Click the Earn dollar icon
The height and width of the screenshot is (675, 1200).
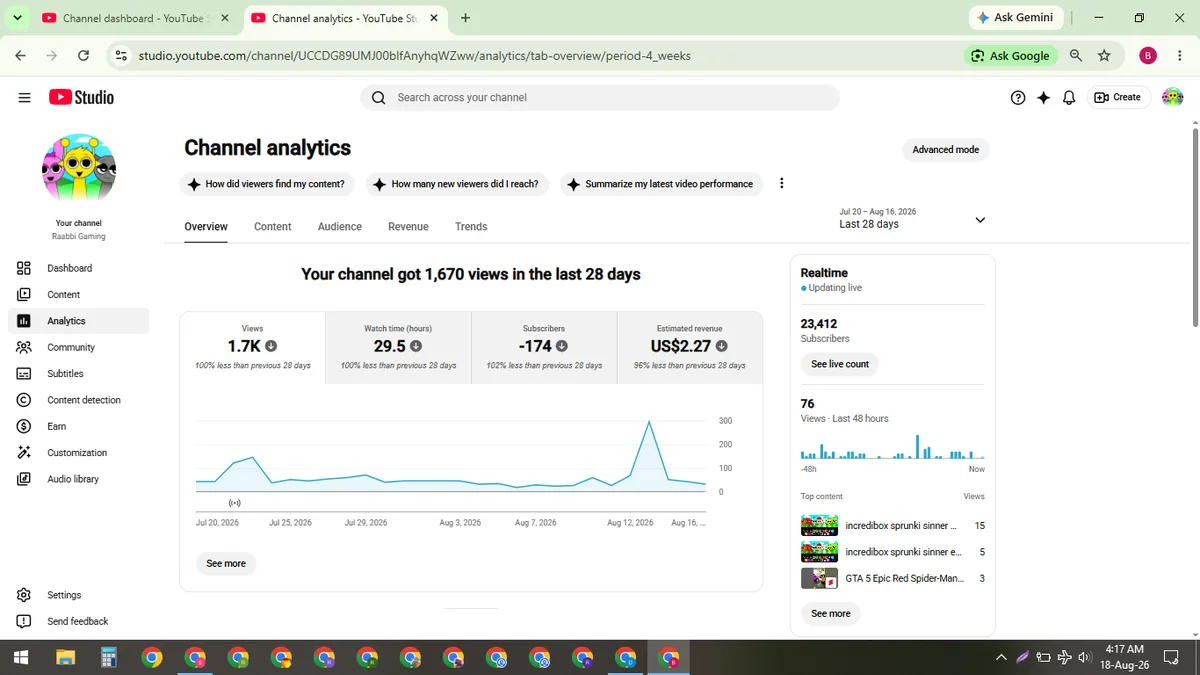[x=24, y=426]
